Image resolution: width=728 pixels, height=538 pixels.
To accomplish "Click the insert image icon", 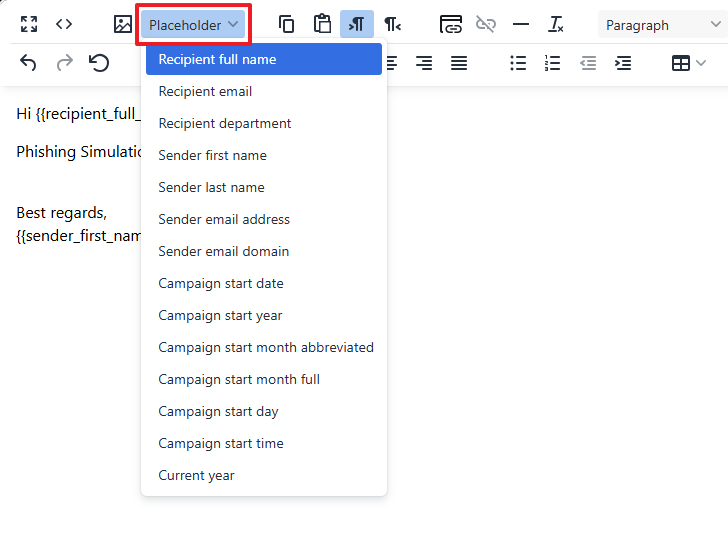I will point(123,24).
